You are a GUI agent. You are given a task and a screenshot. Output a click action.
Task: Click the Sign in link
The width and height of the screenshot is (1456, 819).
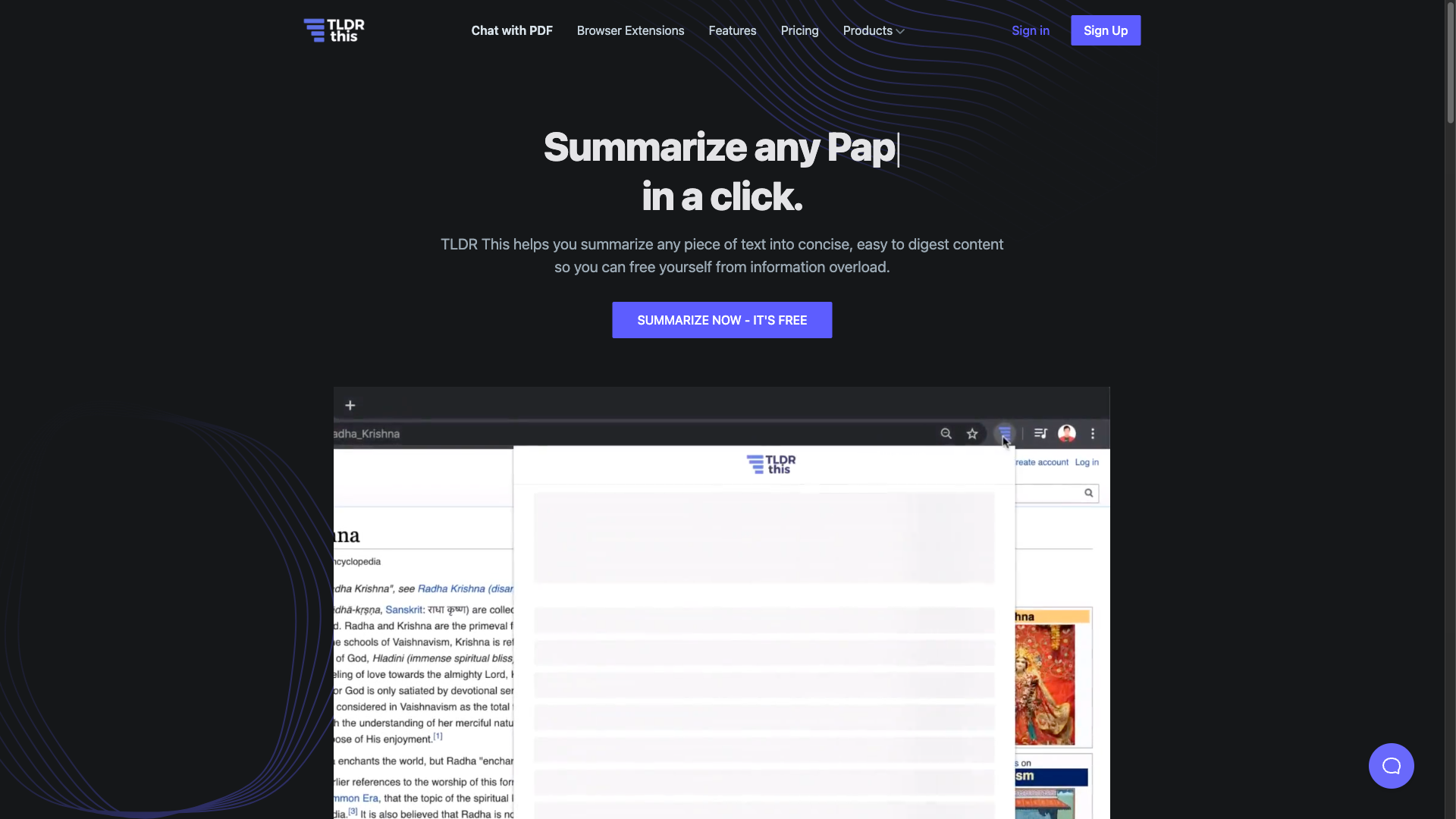coord(1030,30)
